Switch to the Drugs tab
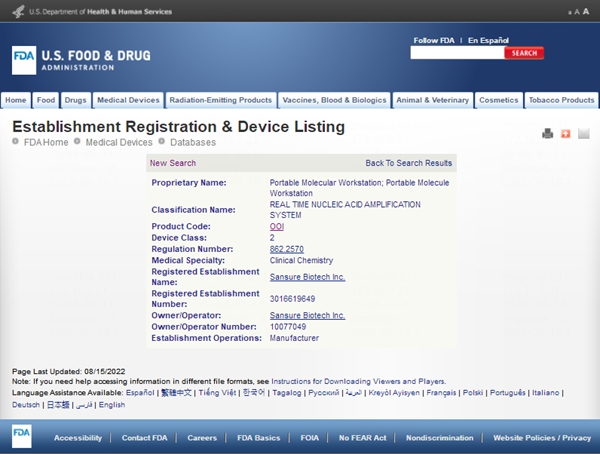The height and width of the screenshot is (454, 600). (75, 100)
